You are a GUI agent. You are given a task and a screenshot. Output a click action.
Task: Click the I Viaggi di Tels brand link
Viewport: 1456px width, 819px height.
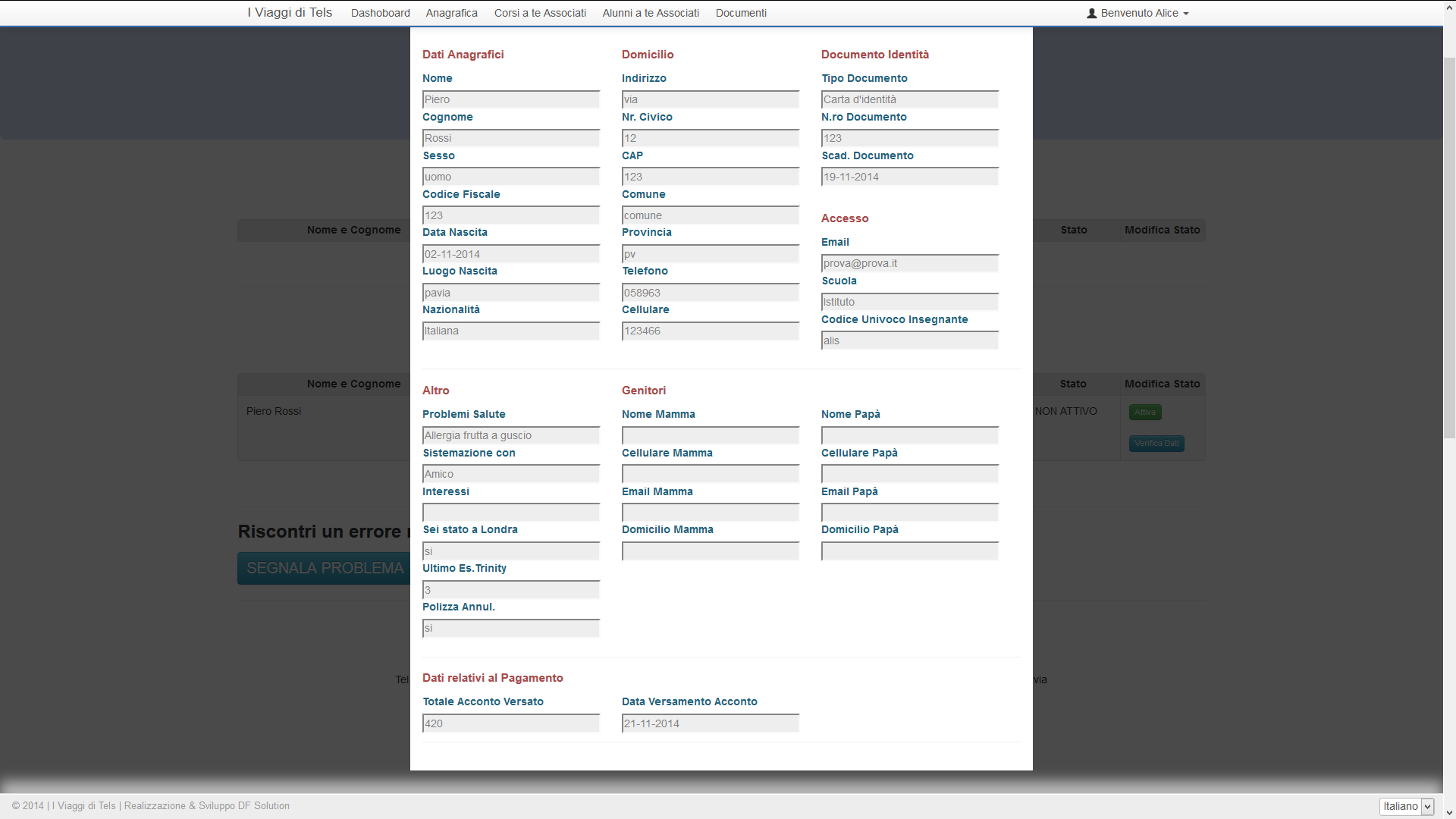pos(290,12)
